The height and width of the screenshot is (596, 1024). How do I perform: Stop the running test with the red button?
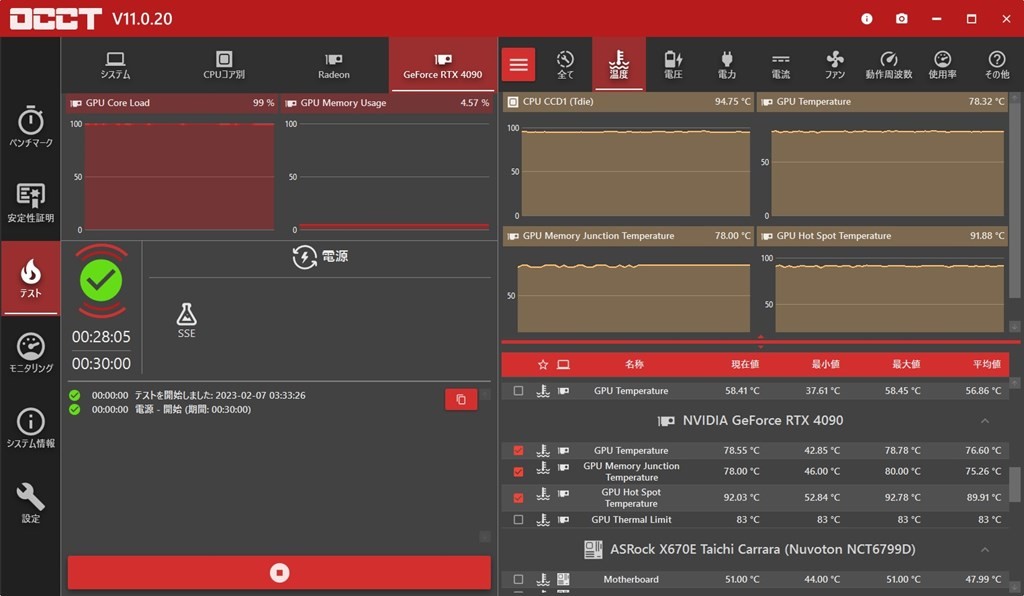(279, 573)
